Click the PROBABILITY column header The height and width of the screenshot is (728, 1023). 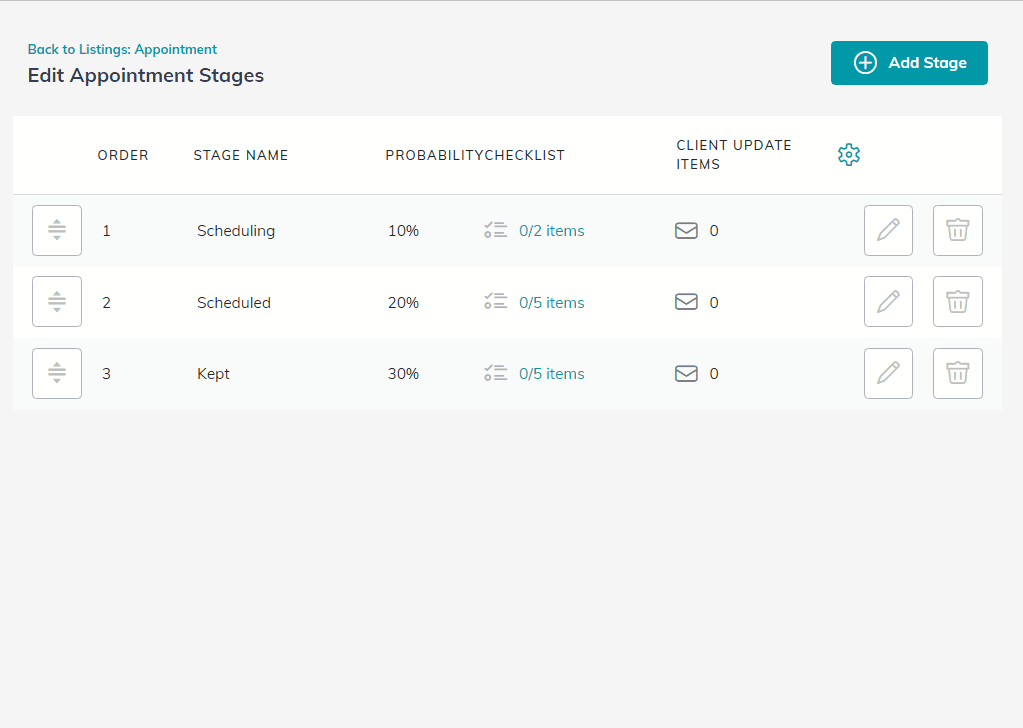435,155
